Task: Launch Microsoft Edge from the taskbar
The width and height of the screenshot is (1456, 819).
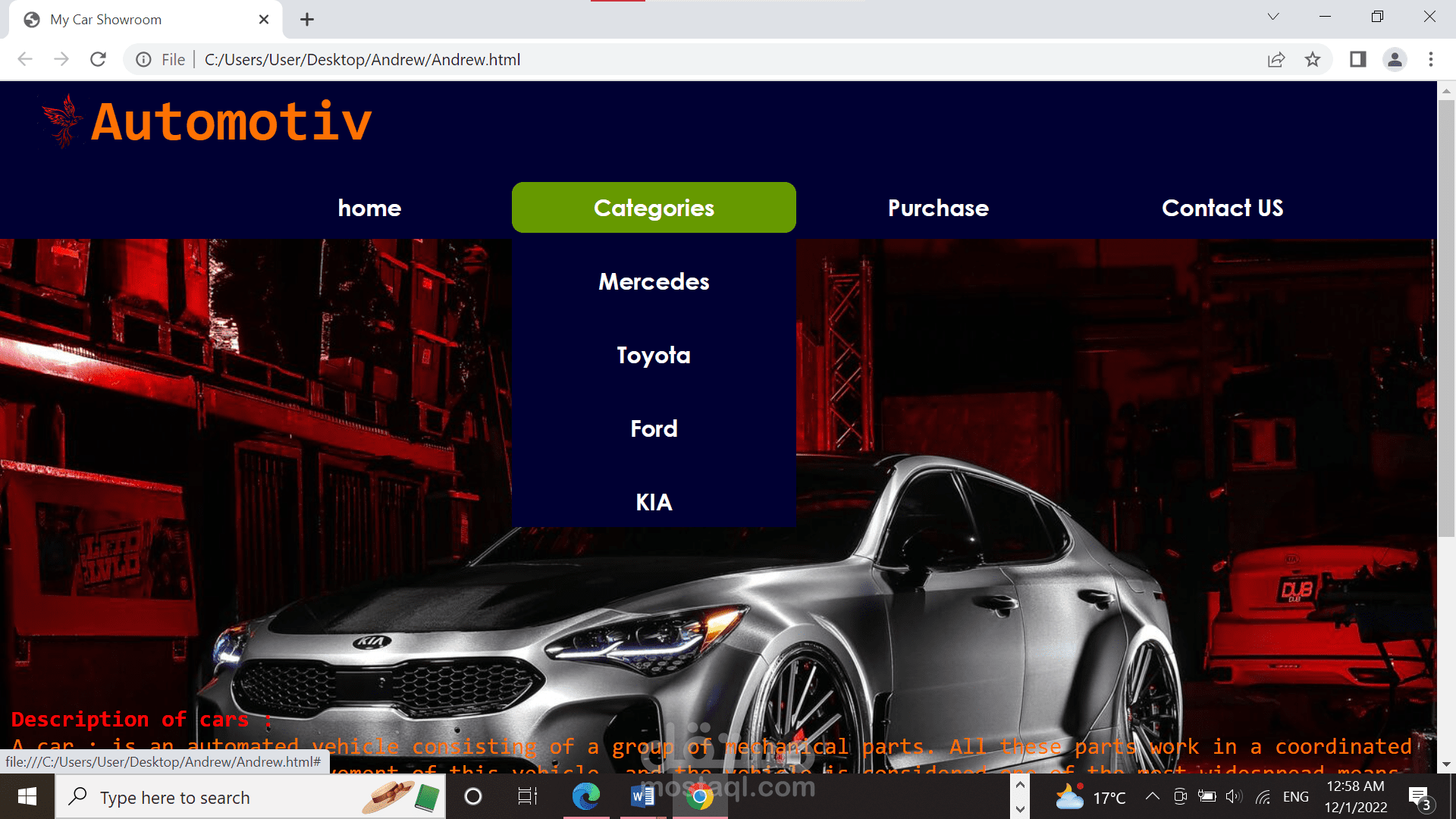Action: point(586,797)
